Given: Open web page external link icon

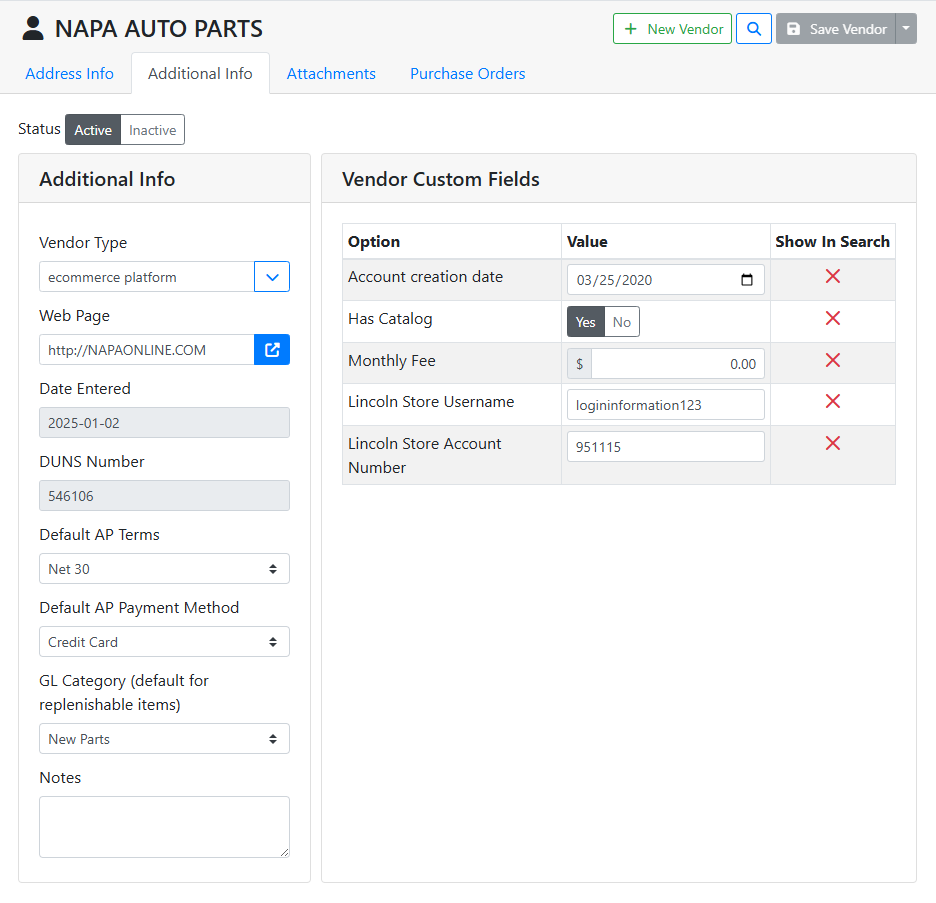Looking at the screenshot, I should pos(272,350).
